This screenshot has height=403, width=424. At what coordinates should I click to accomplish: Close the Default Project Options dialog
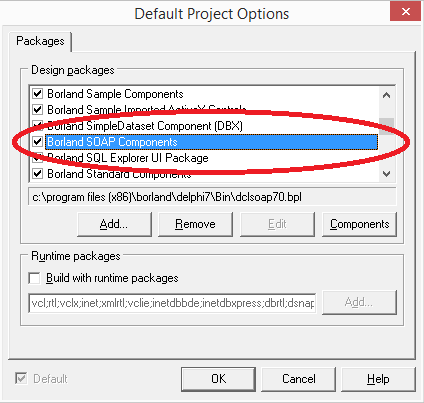tap(406, 11)
